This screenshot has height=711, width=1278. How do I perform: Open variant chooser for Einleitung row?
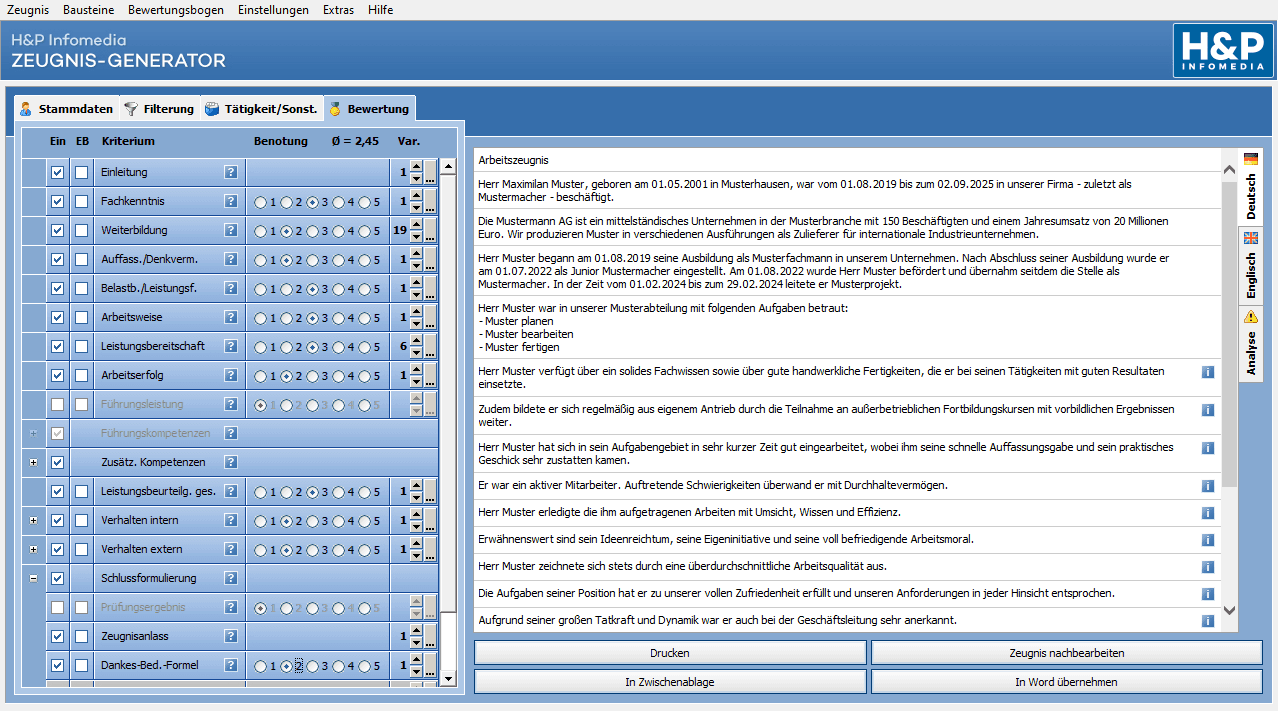point(430,173)
